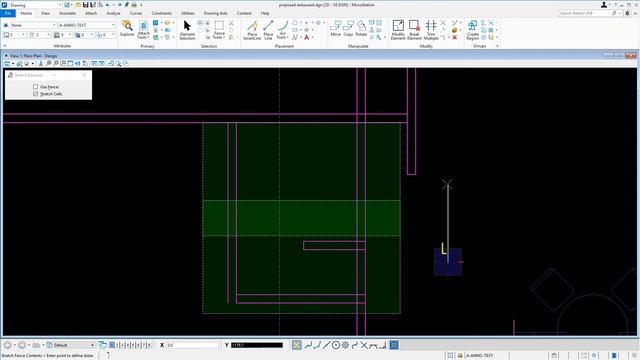Uncheck the Stretch Cells checkbox

tap(36, 94)
